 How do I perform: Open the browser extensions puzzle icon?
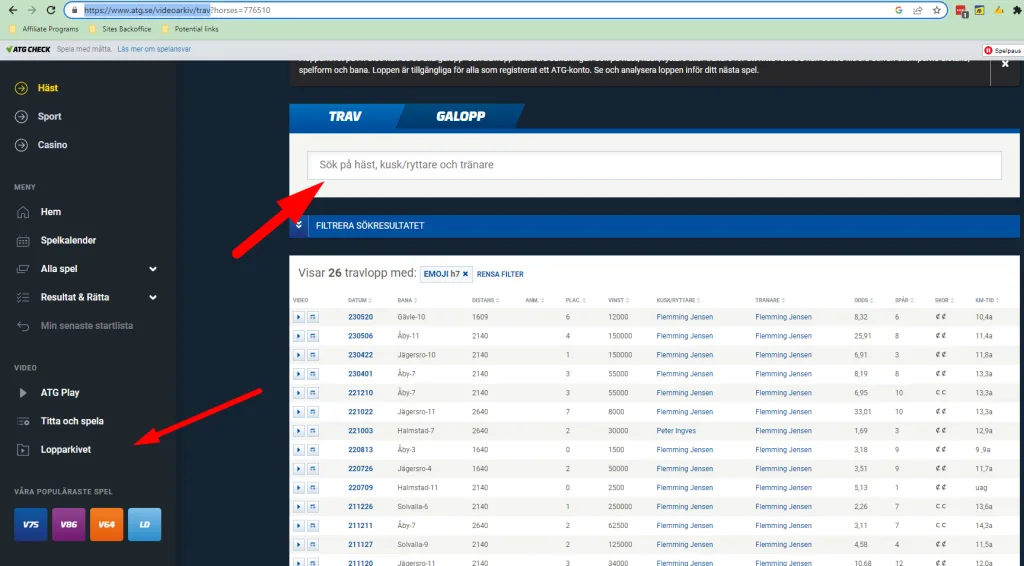(1017, 10)
